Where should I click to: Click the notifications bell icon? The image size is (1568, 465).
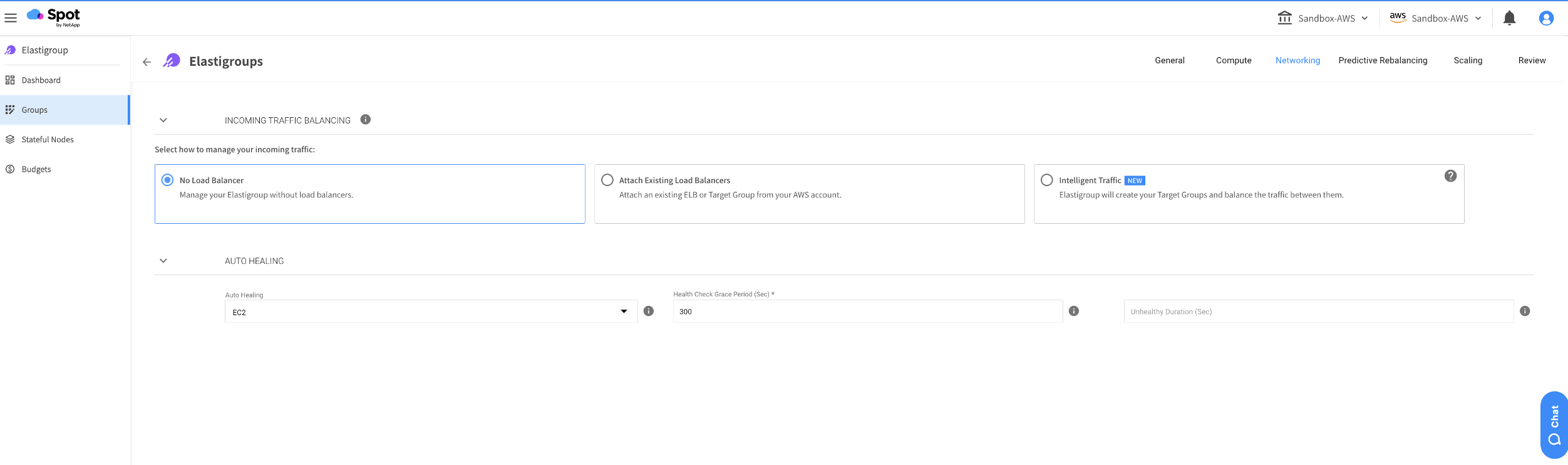coord(1509,18)
